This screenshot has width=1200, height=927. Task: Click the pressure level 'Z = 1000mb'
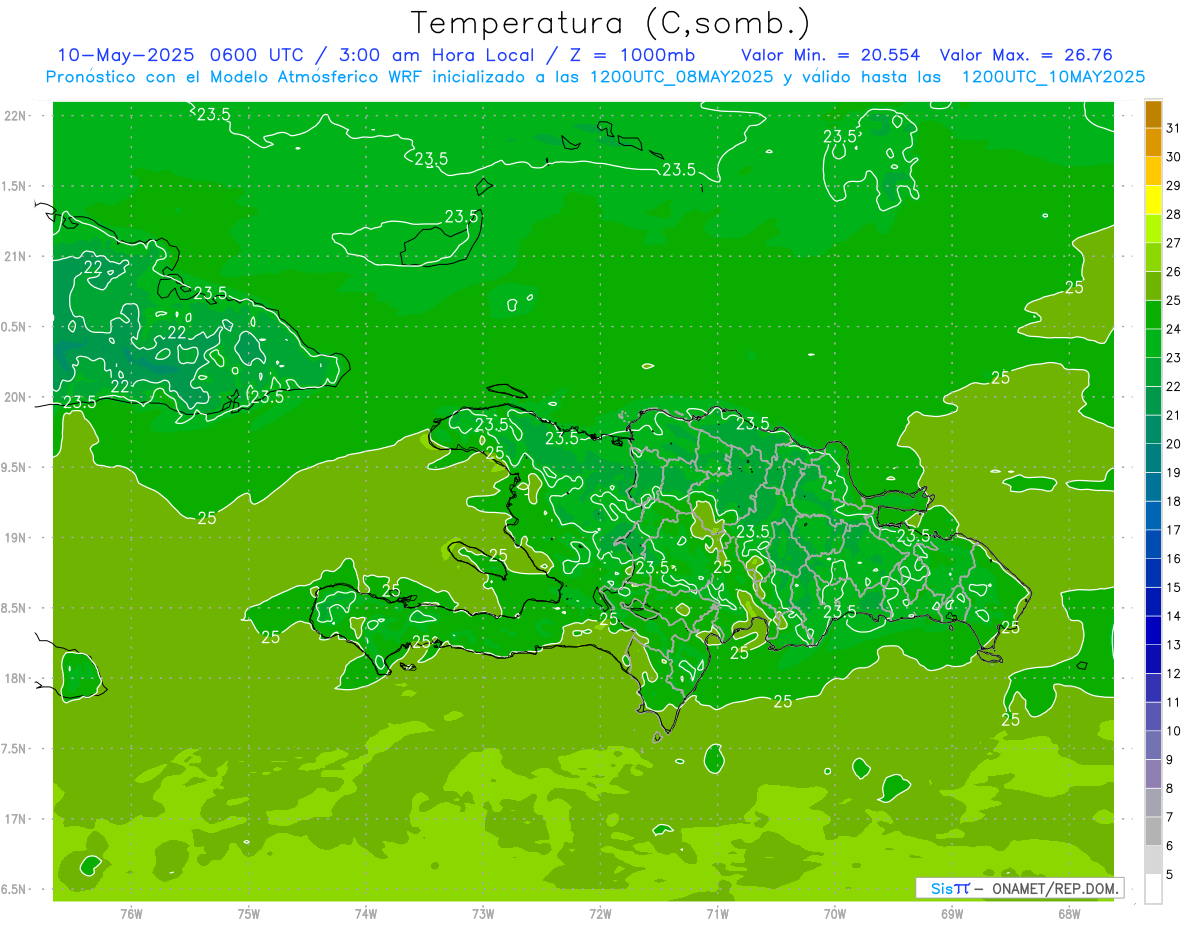(x=632, y=55)
